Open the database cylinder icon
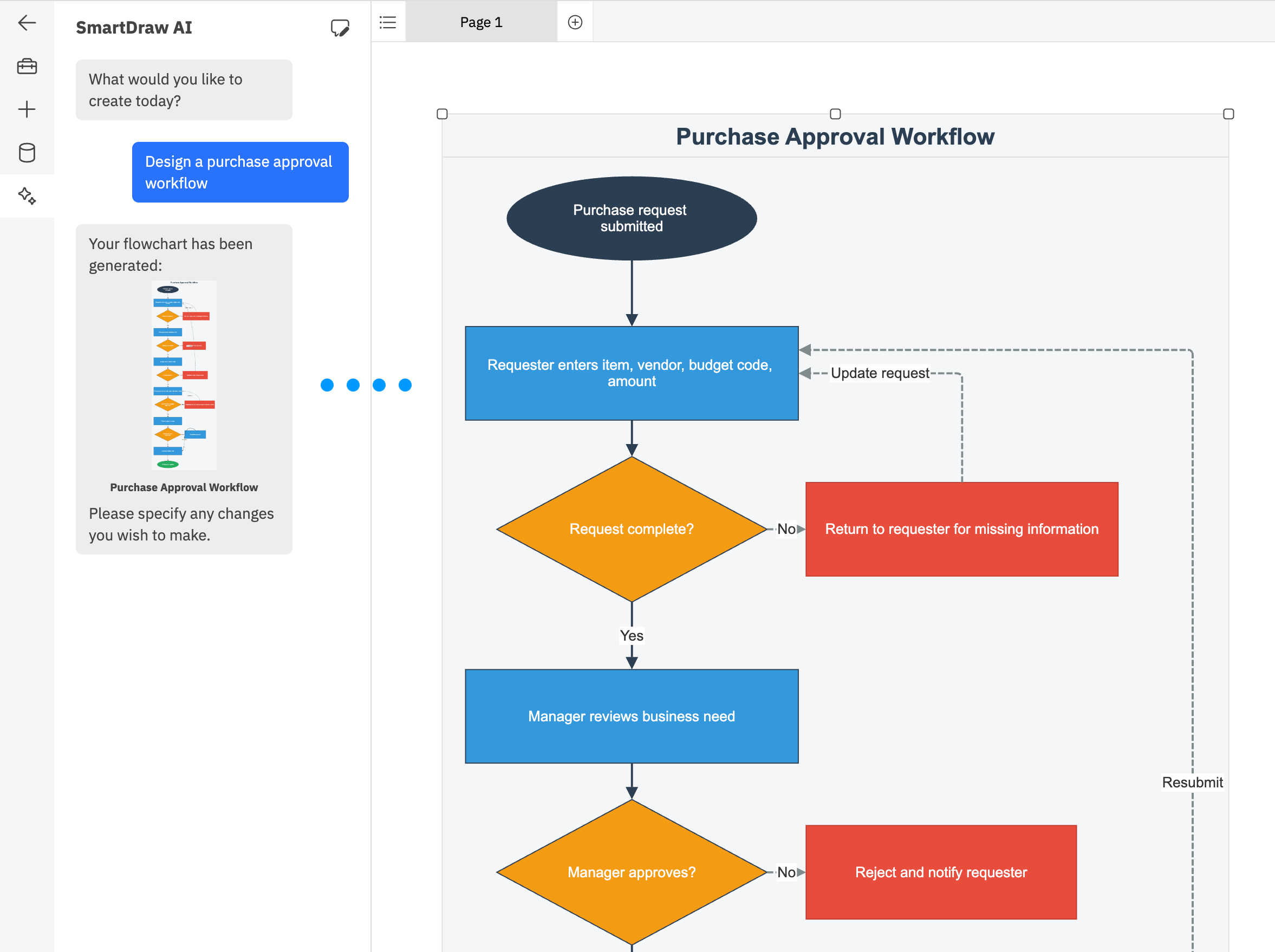Screen dimensions: 1275x952 pyautogui.click(x=27, y=153)
